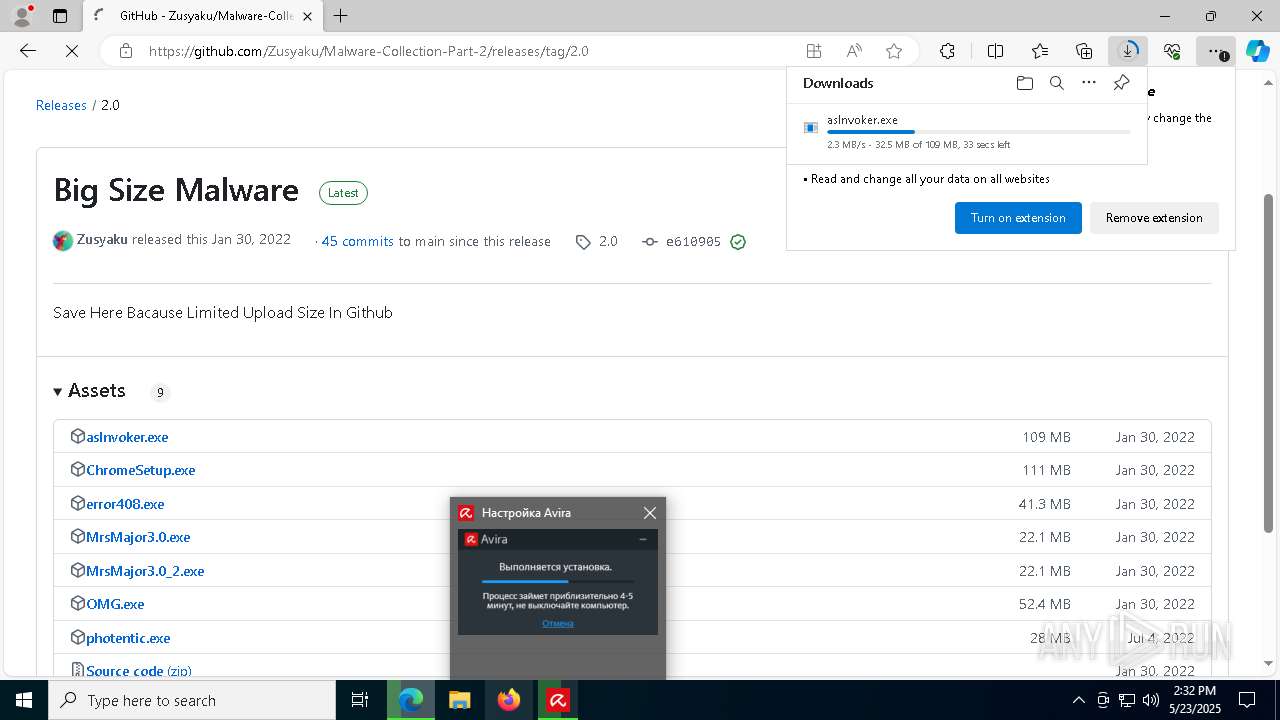Image resolution: width=1280 pixels, height=720 pixels.
Task: Click taskbar search box
Action: [x=192, y=700]
